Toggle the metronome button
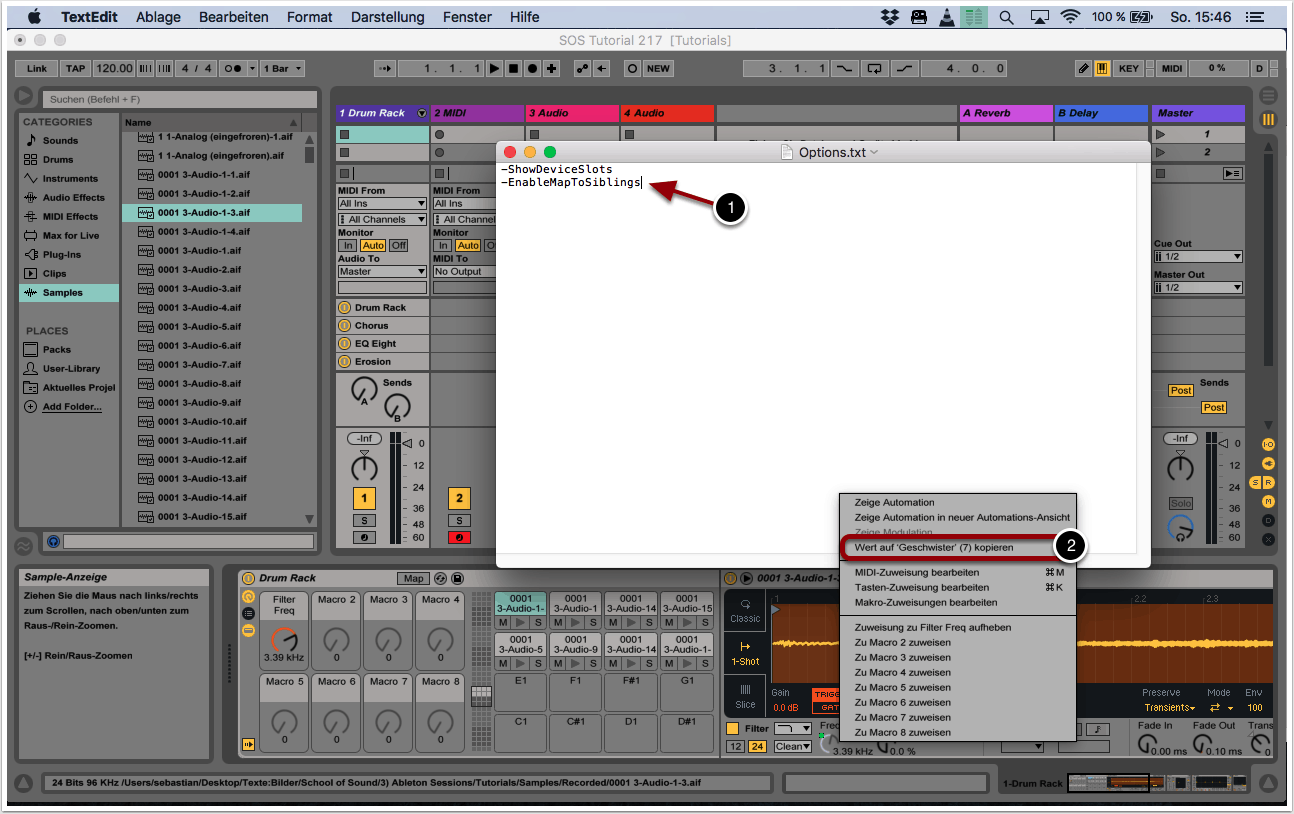The height and width of the screenshot is (814, 1294). click(x=232, y=68)
